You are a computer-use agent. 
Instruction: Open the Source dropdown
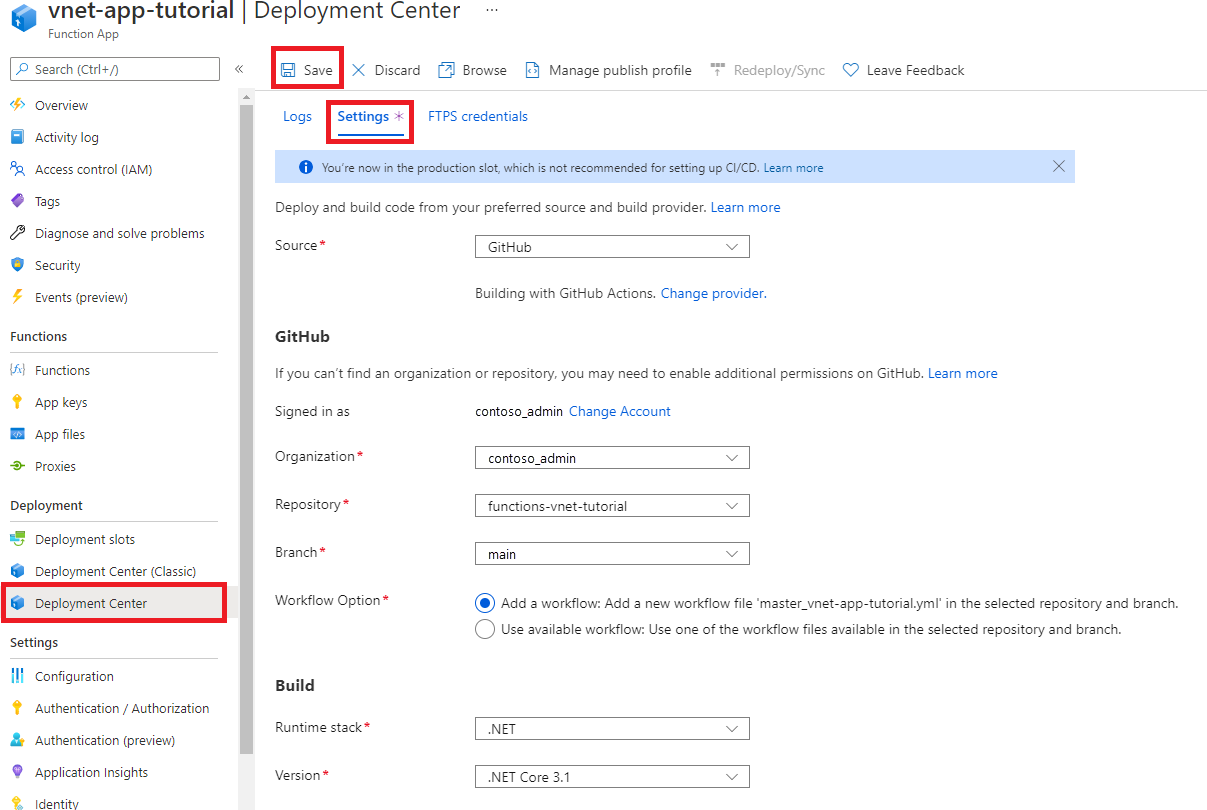point(612,246)
